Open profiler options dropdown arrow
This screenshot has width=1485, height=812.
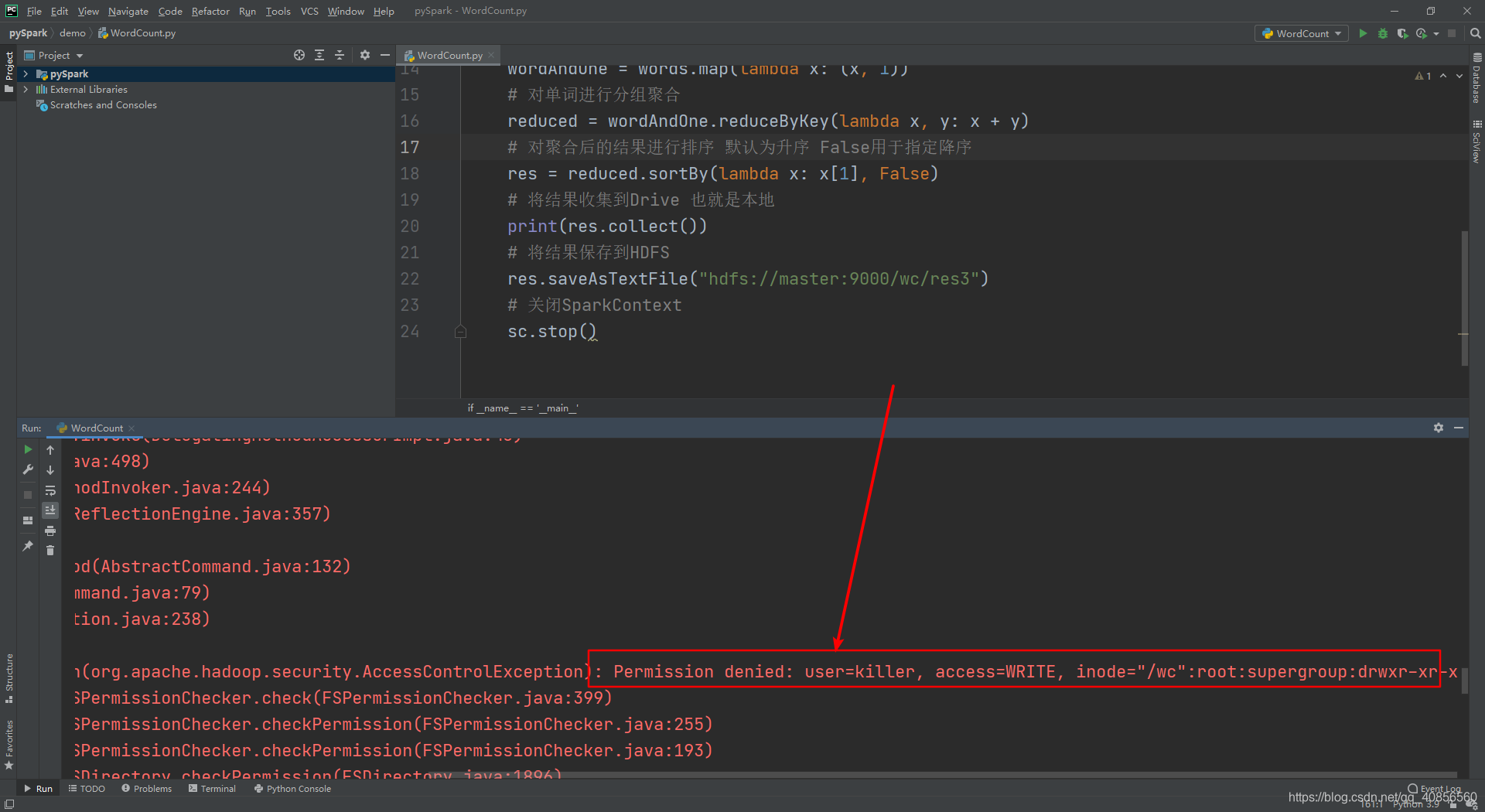click(x=1435, y=33)
